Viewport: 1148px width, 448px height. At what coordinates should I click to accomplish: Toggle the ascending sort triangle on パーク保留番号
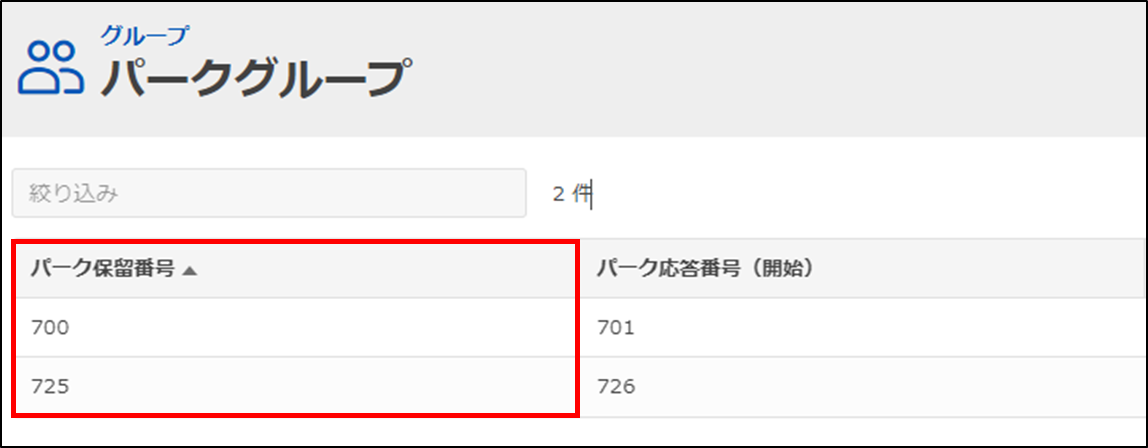[x=190, y=271]
